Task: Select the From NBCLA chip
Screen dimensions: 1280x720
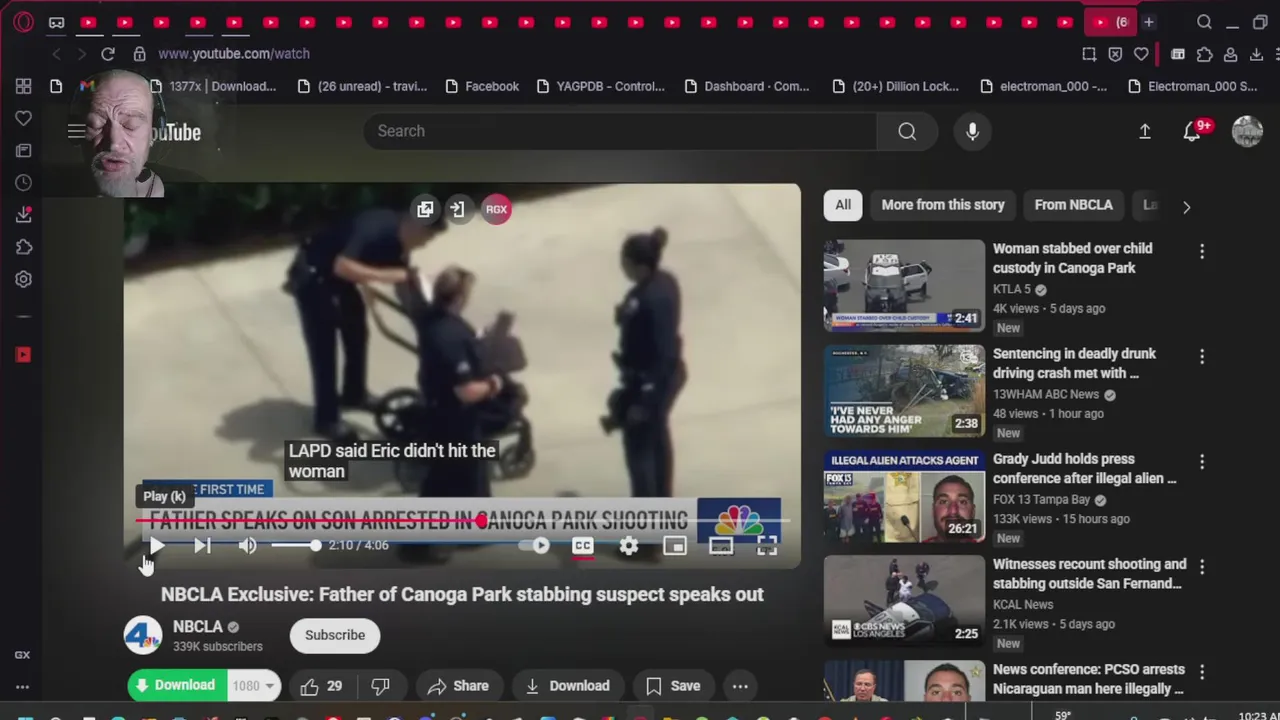Action: click(1073, 205)
